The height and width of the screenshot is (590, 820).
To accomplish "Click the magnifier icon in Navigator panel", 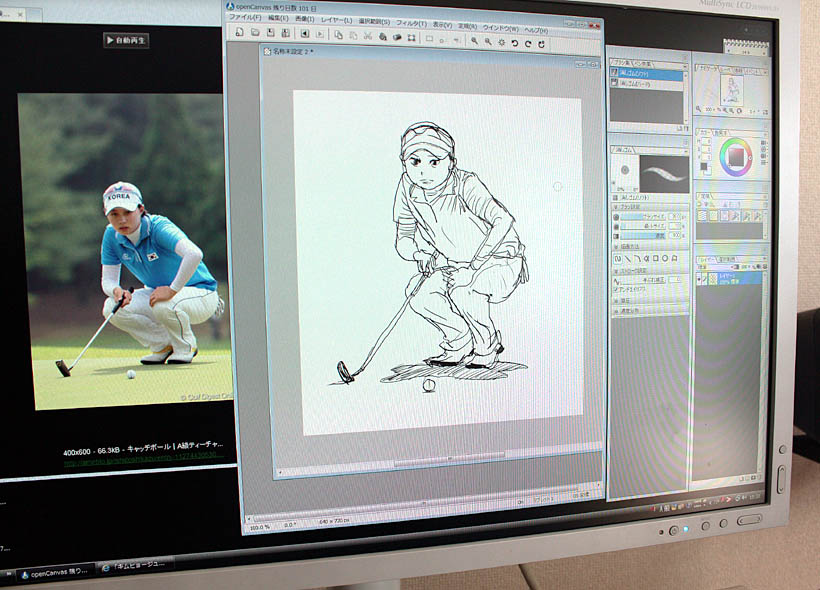I will pos(698,109).
